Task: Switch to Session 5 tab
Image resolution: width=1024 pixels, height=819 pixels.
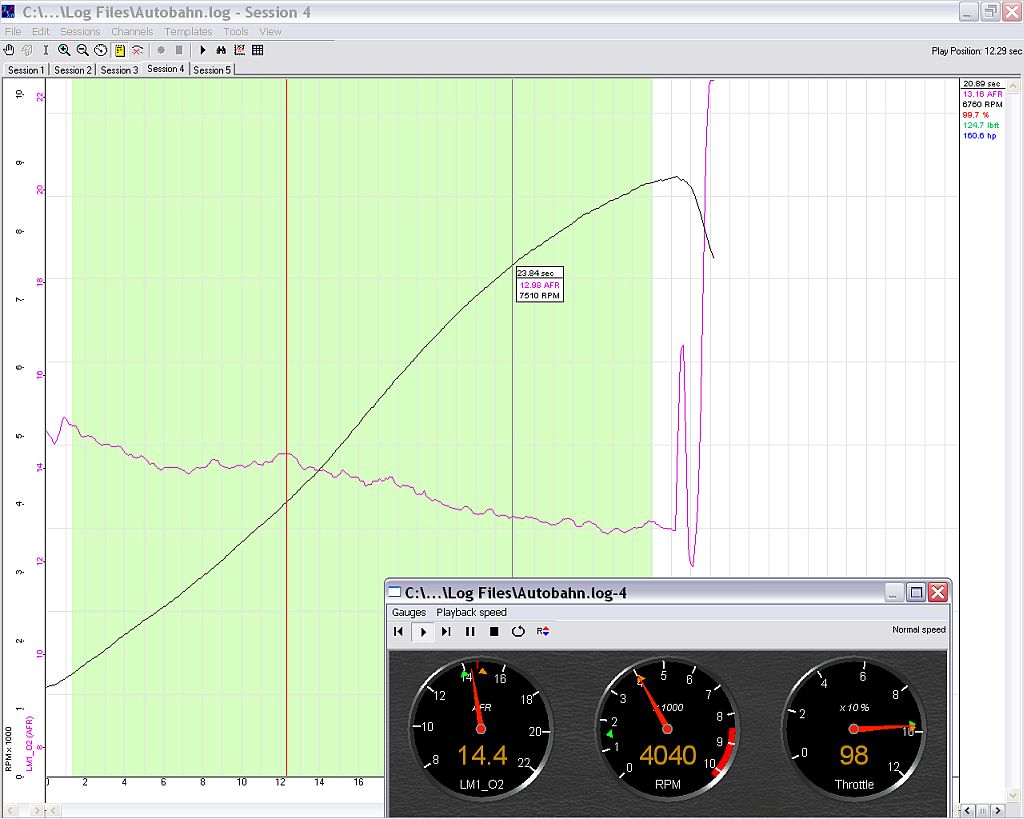Action: (x=211, y=70)
